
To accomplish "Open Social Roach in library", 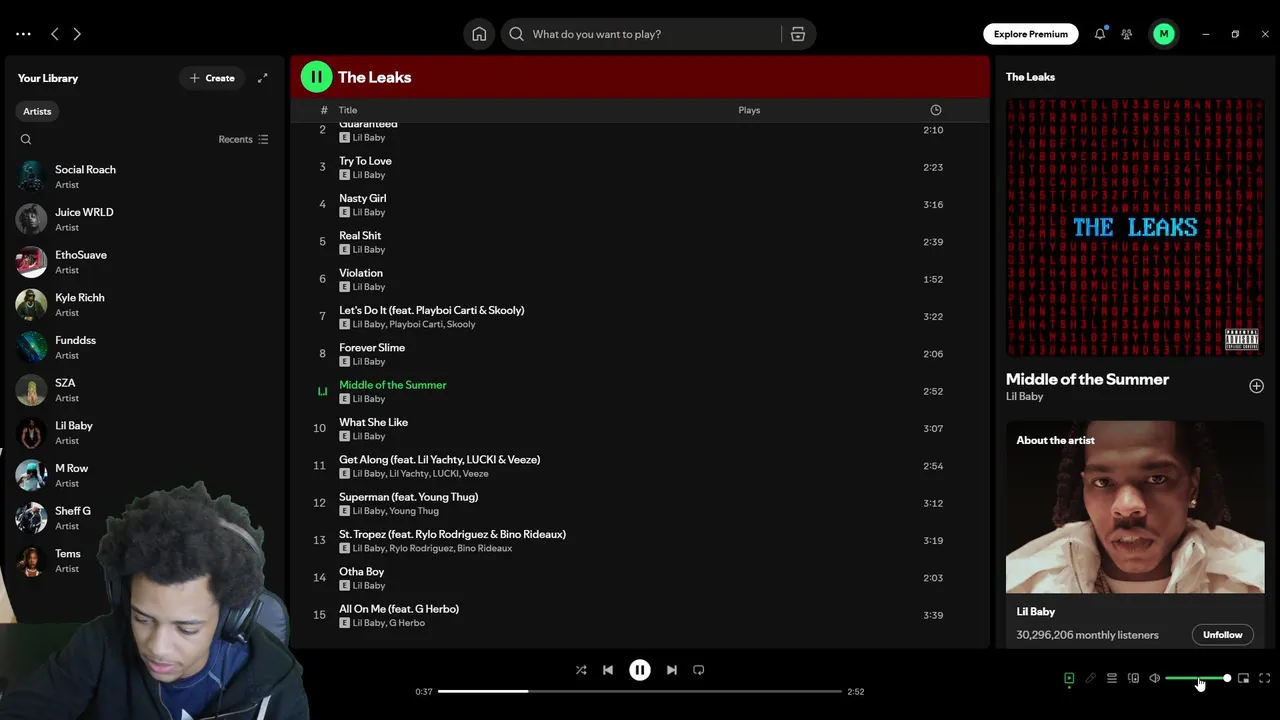I will tap(143, 176).
